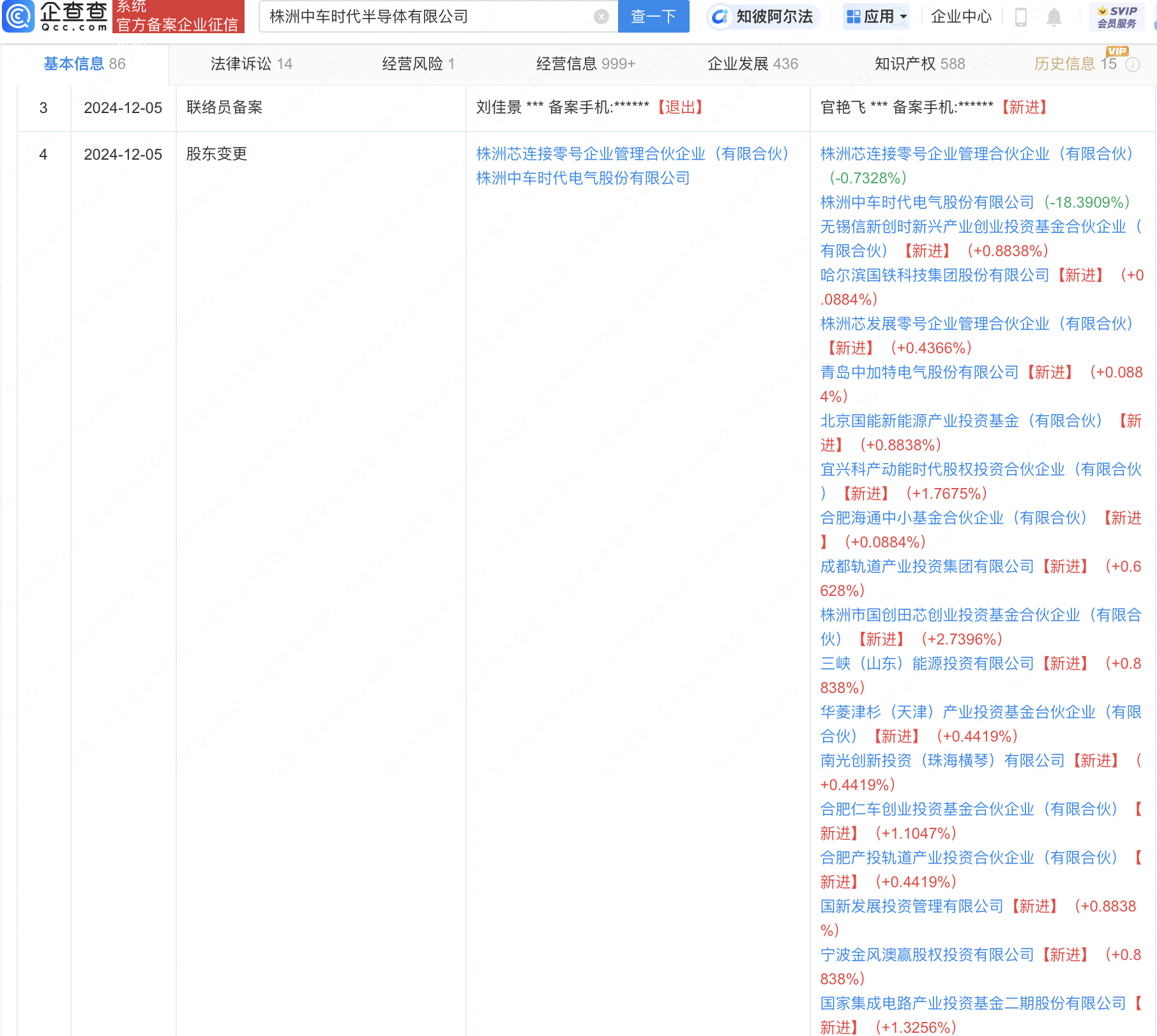Open 合肥海通中小基金合伙企业 link
This screenshot has width=1157, height=1036.
point(955,518)
